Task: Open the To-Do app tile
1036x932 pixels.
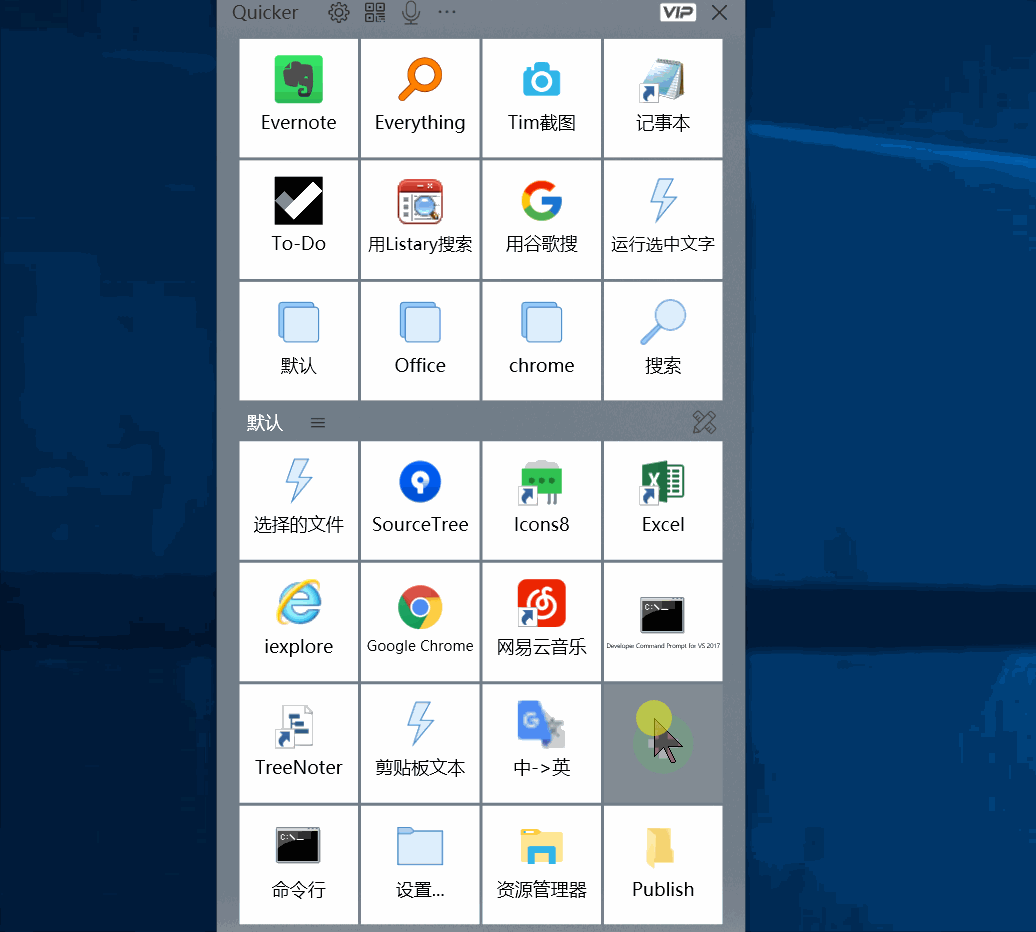Action: 298,220
